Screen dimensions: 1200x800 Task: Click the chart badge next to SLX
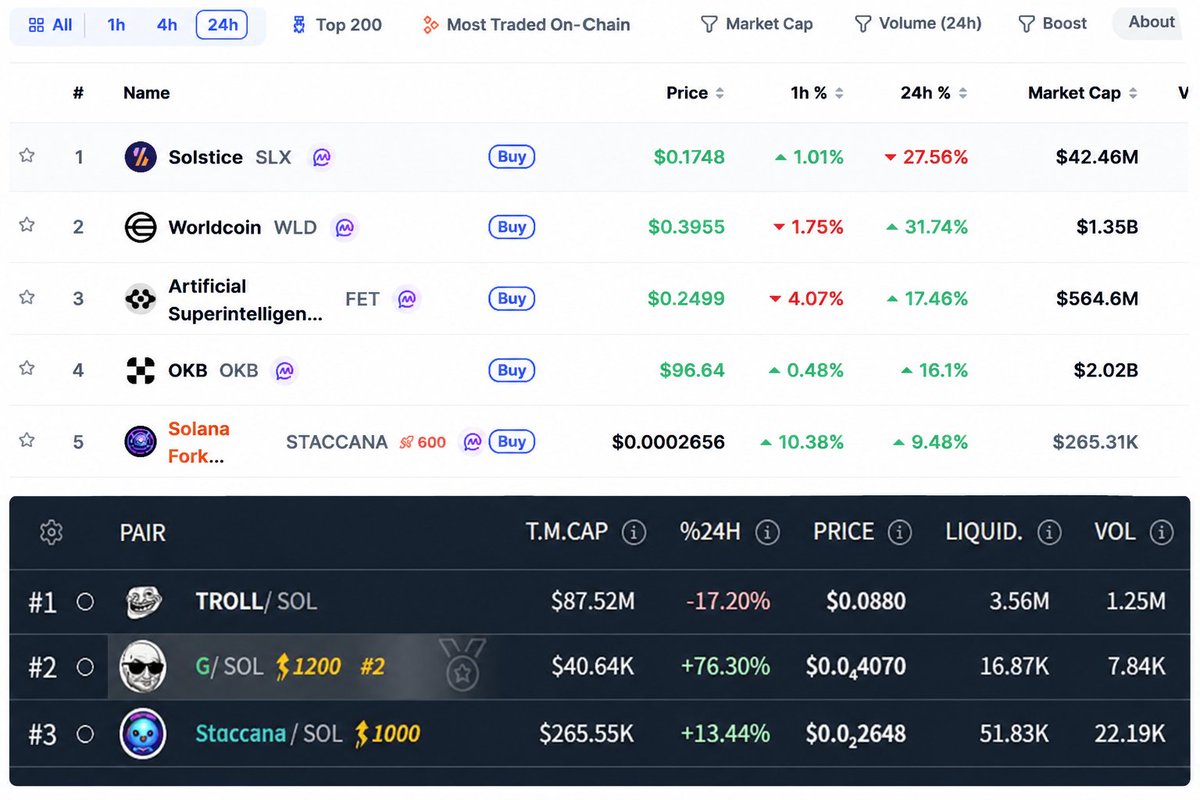[321, 157]
